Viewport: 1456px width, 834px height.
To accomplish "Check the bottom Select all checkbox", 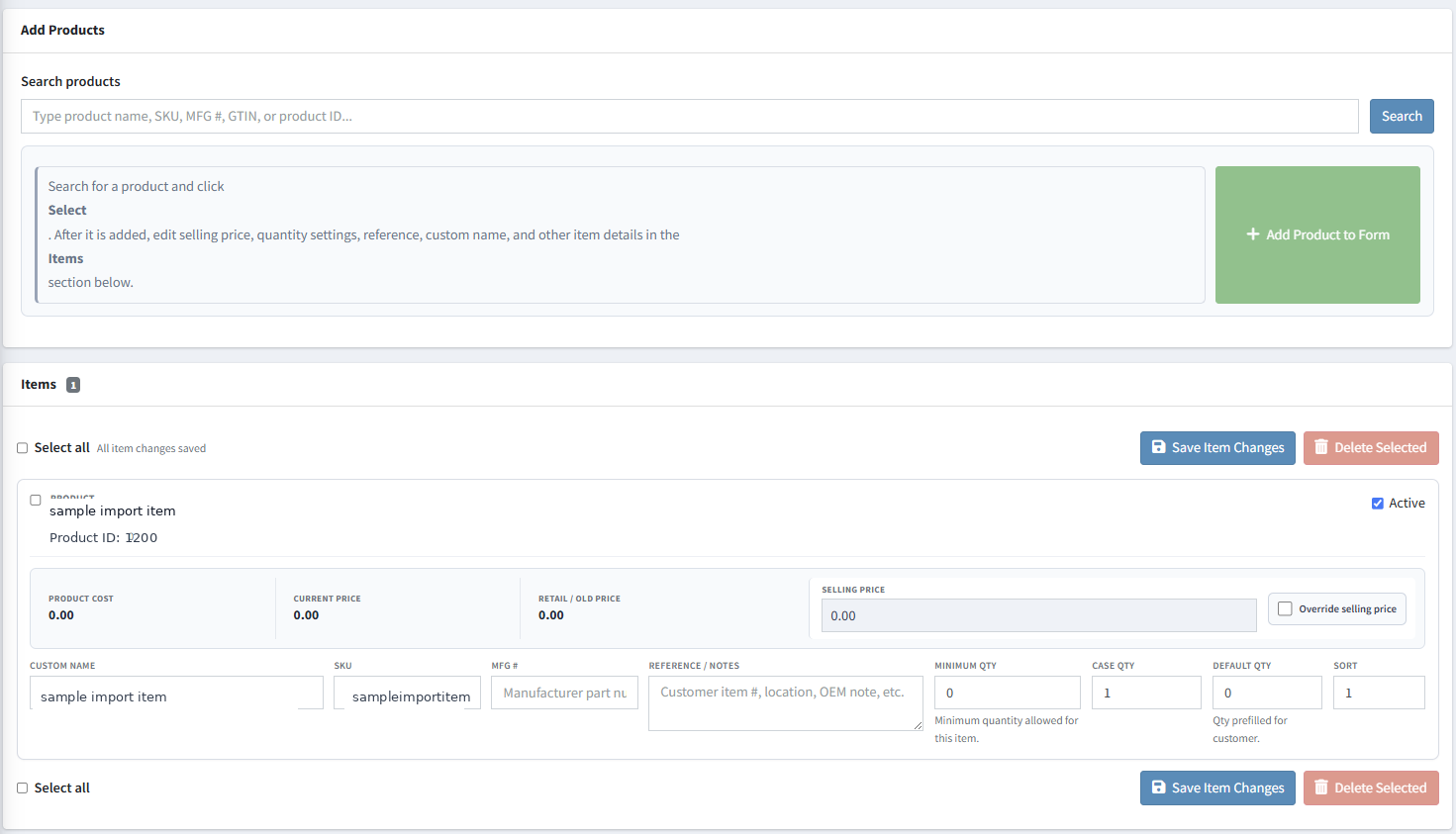I will point(23,788).
